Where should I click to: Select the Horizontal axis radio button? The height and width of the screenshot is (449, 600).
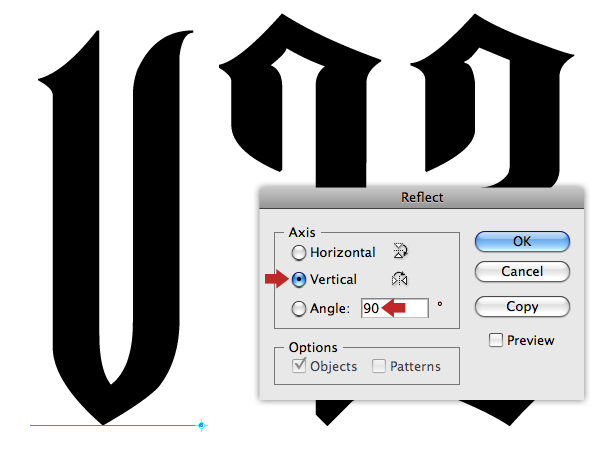click(298, 253)
